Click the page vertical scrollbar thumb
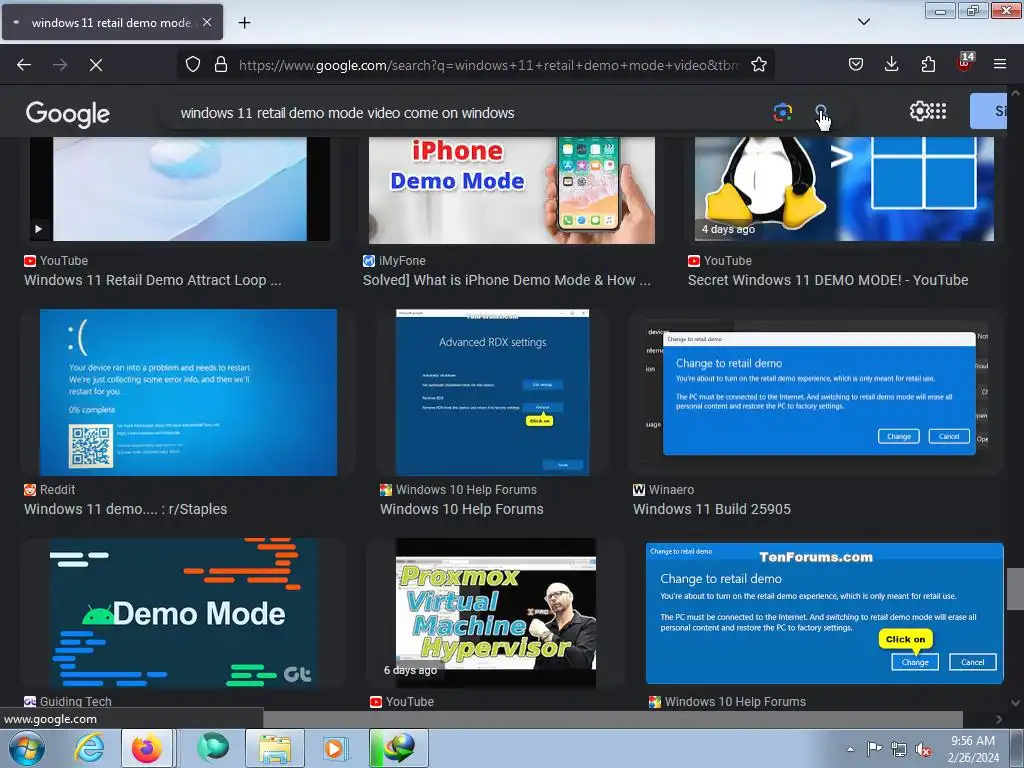 pos(1016,589)
